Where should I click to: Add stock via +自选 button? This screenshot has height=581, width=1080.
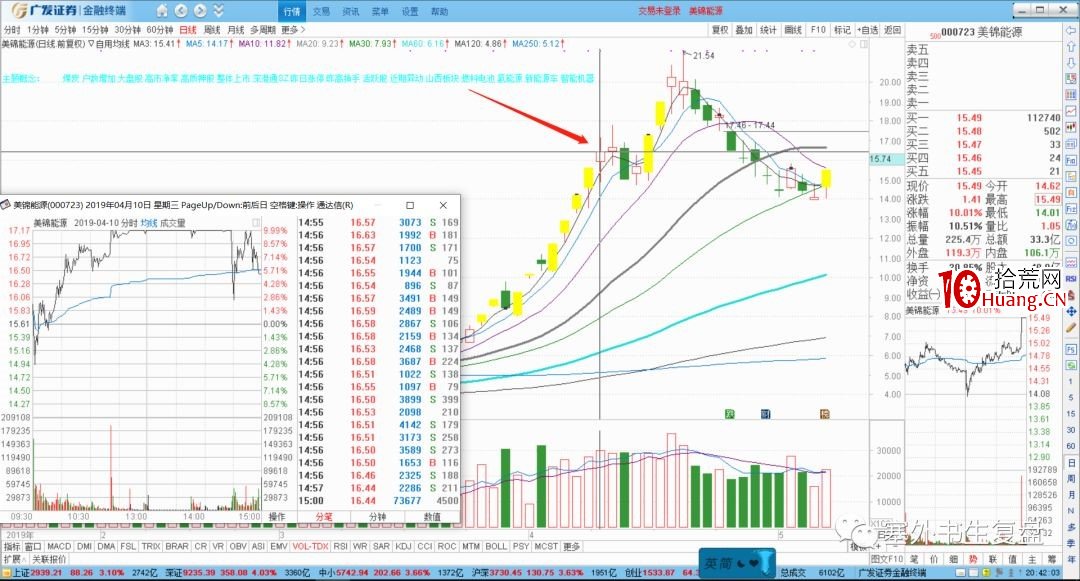click(868, 30)
